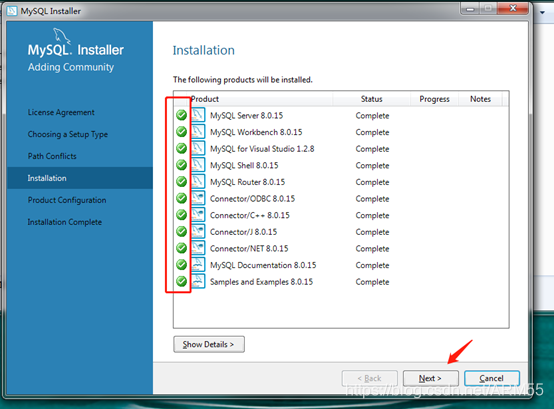The image size is (554, 409).
Task: Click the disabled Back button
Action: click(x=370, y=378)
